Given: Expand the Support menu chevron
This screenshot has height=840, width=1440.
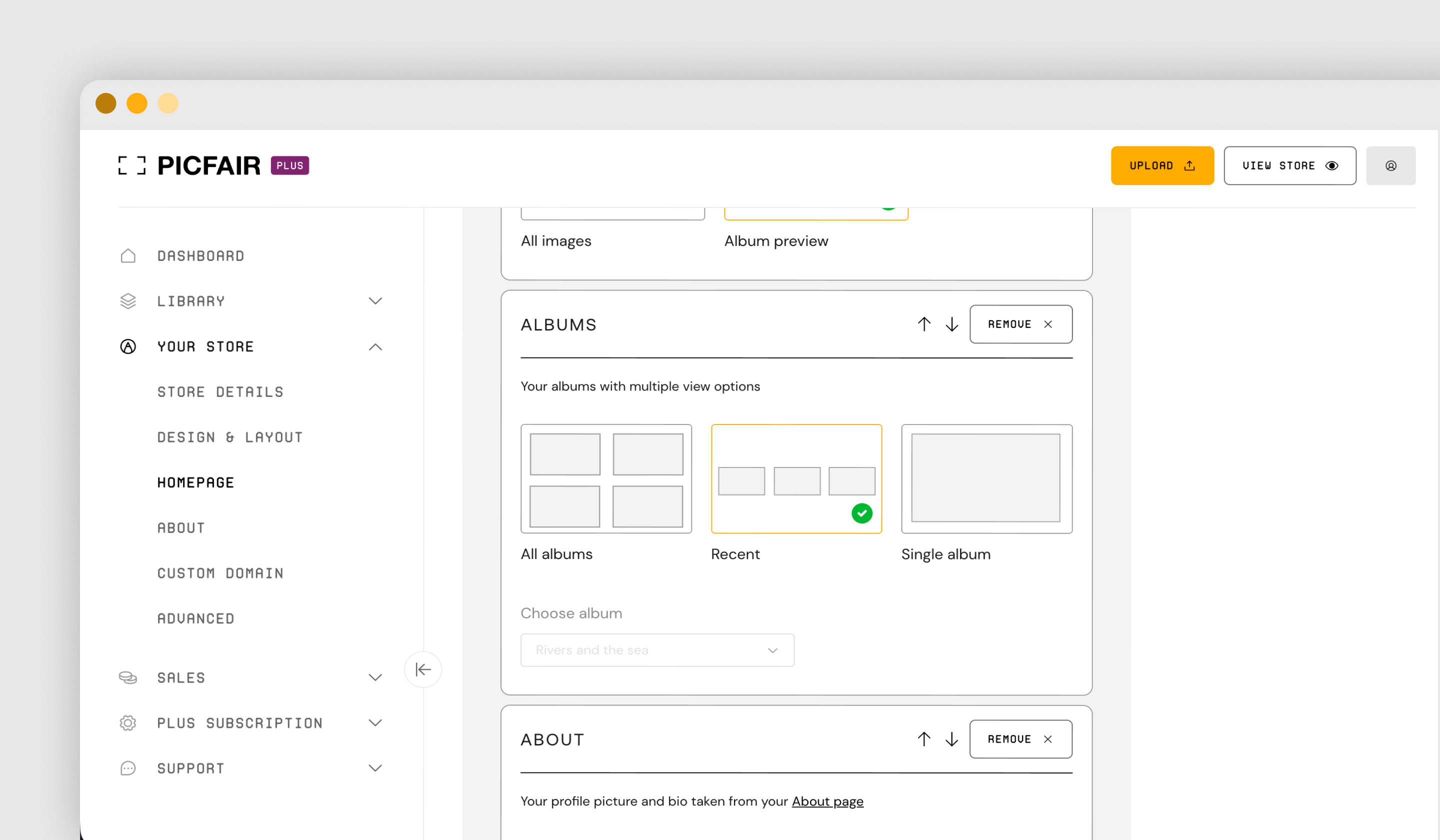Looking at the screenshot, I should pyautogui.click(x=375, y=768).
